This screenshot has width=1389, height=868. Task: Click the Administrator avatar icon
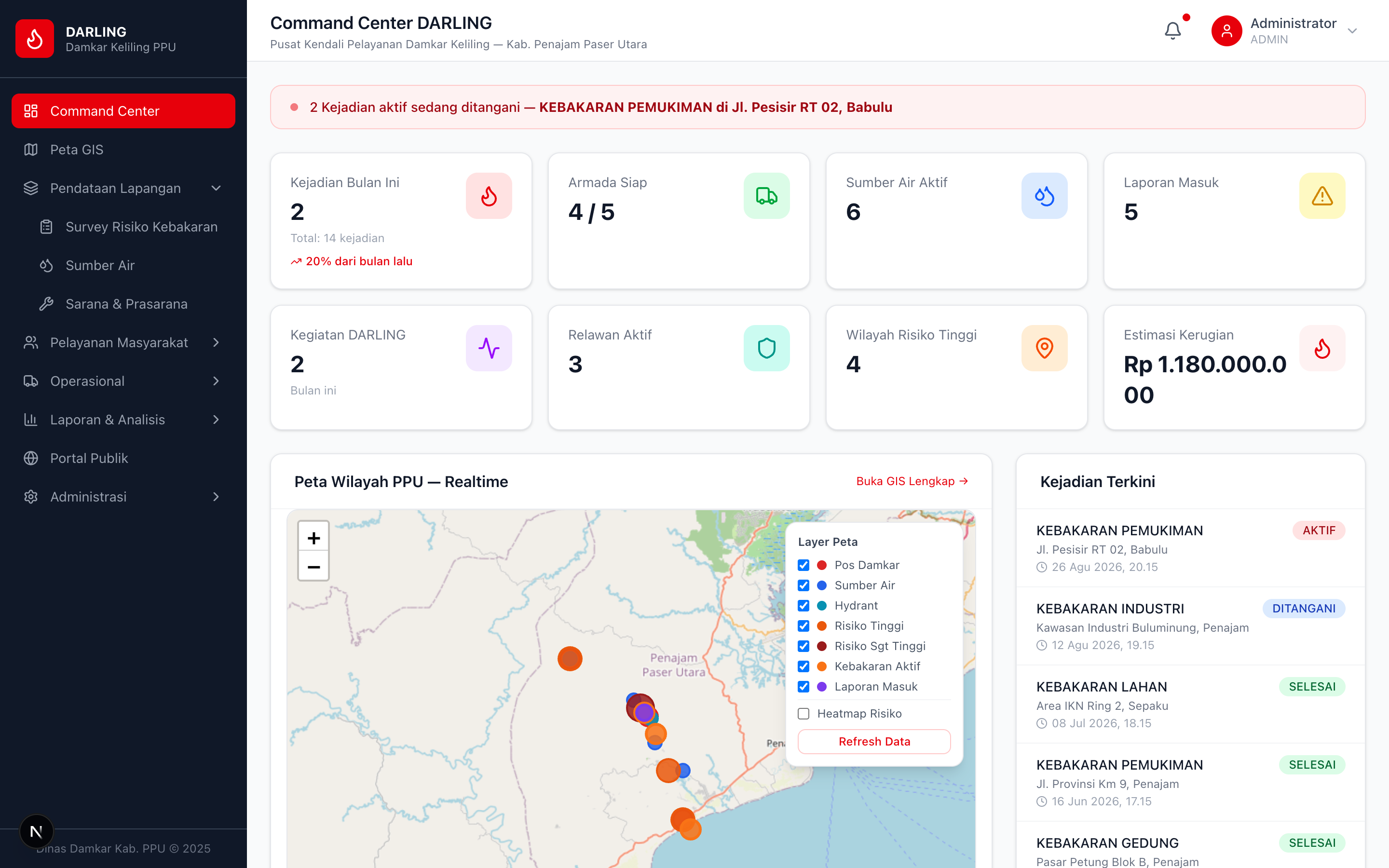point(1226,30)
